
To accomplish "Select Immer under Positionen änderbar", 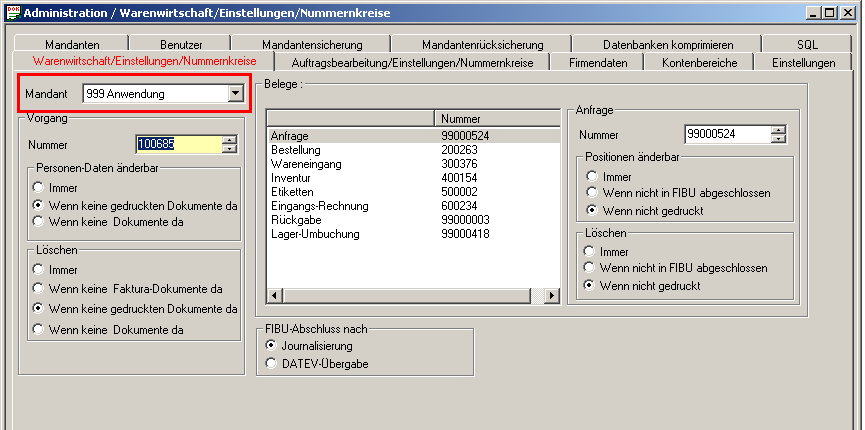I will click(592, 176).
